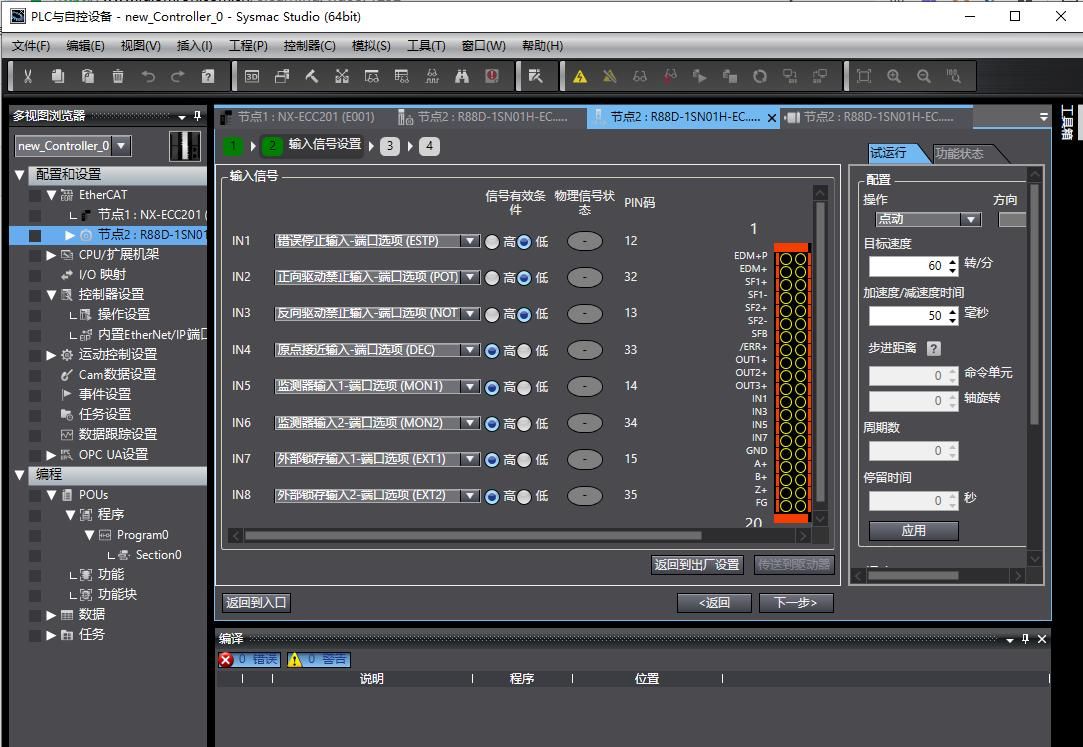Click the Undo arrow in toolbar
This screenshot has width=1083, height=747.
148,76
